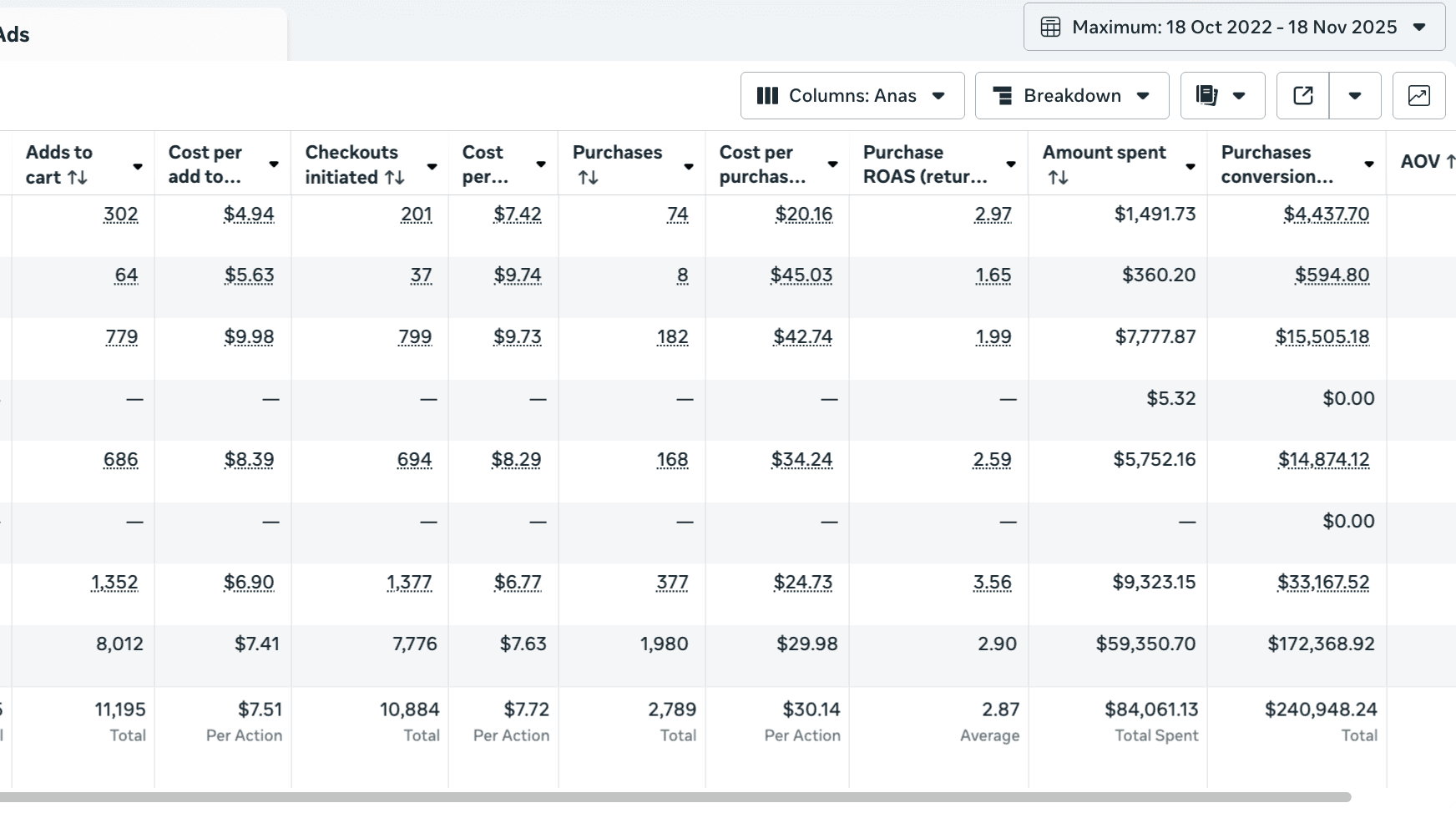Switch to the Ads tab

pyautogui.click(x=15, y=35)
